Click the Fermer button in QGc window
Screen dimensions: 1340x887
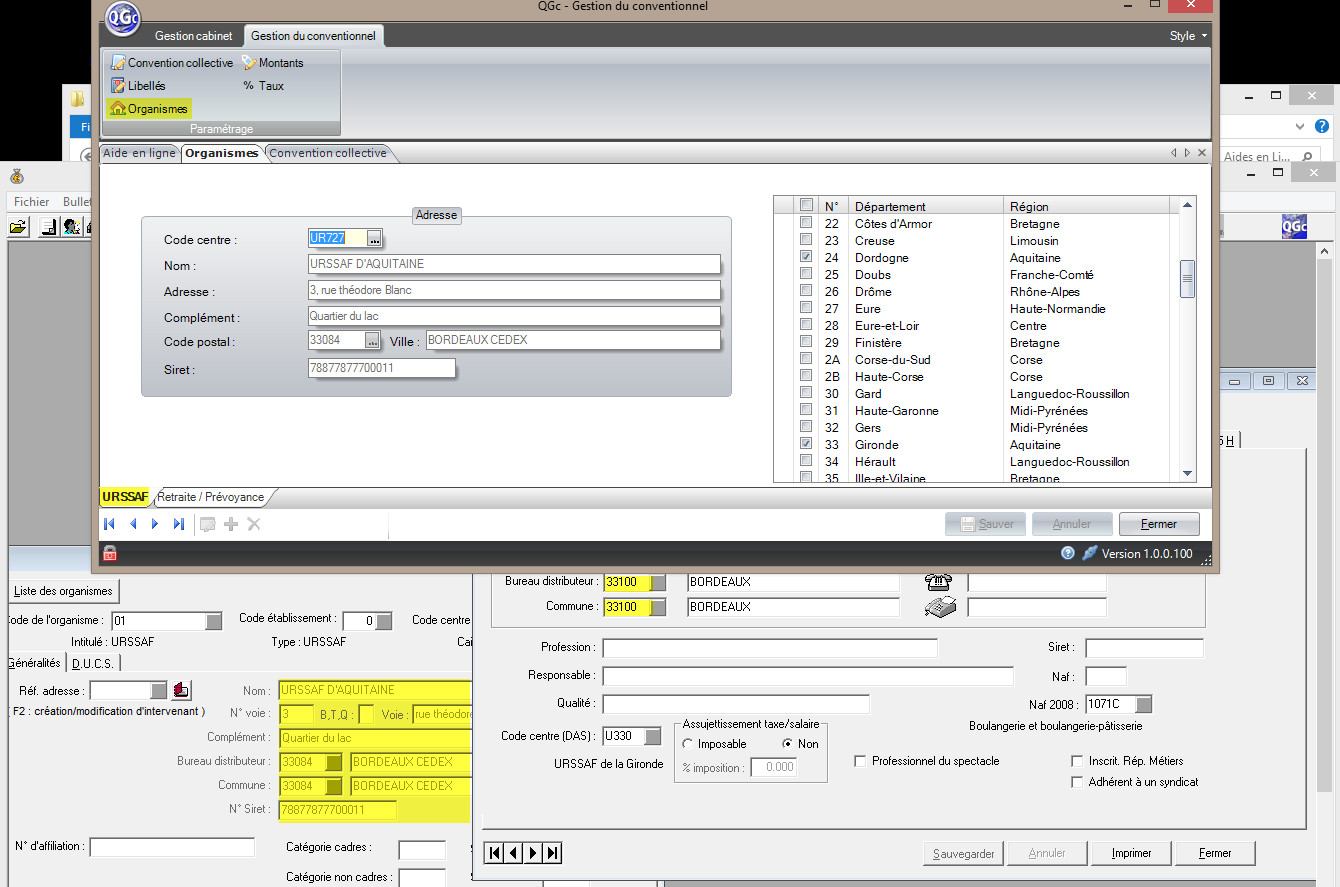point(1159,524)
